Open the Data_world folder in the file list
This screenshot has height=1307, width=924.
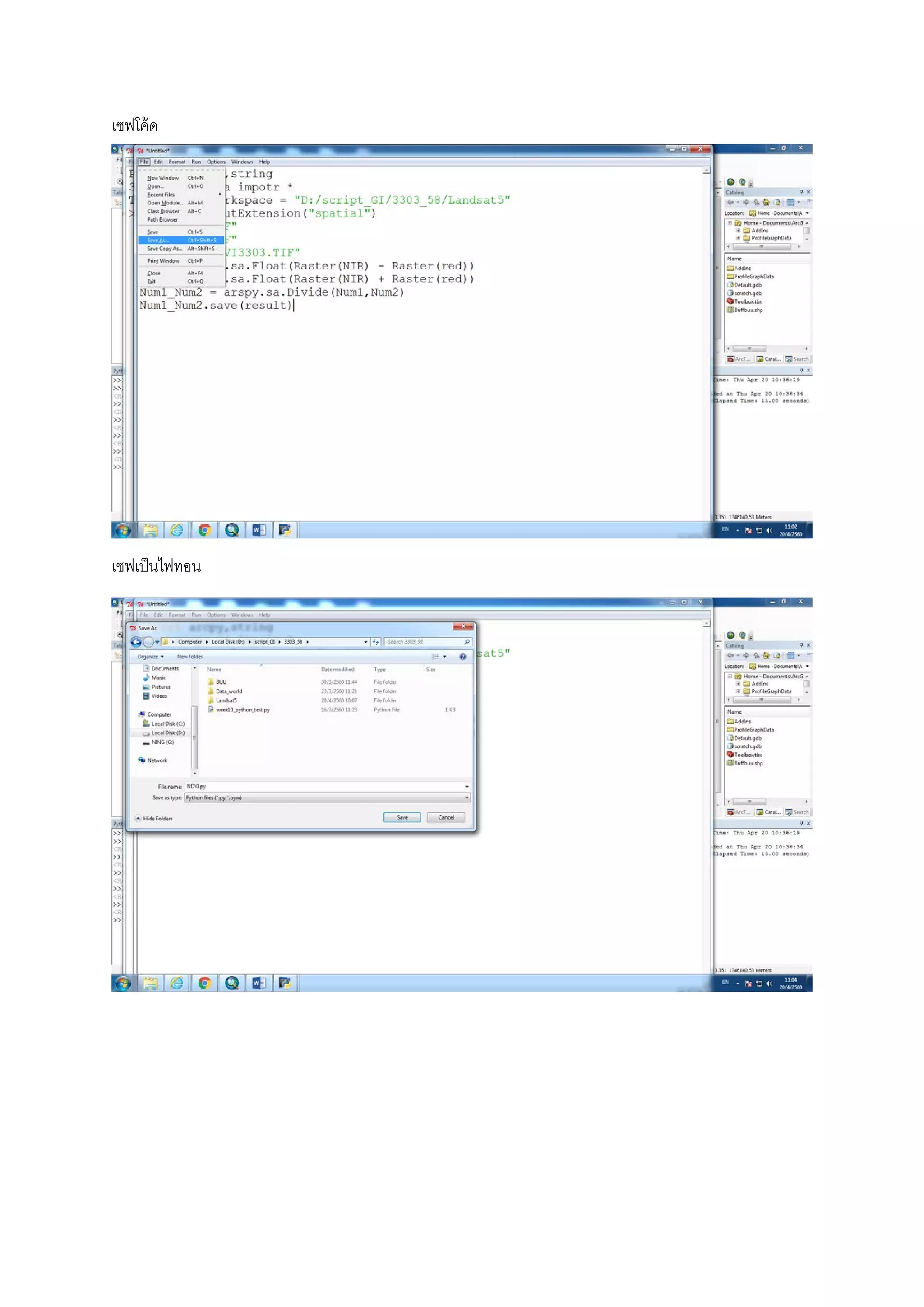click(x=229, y=691)
